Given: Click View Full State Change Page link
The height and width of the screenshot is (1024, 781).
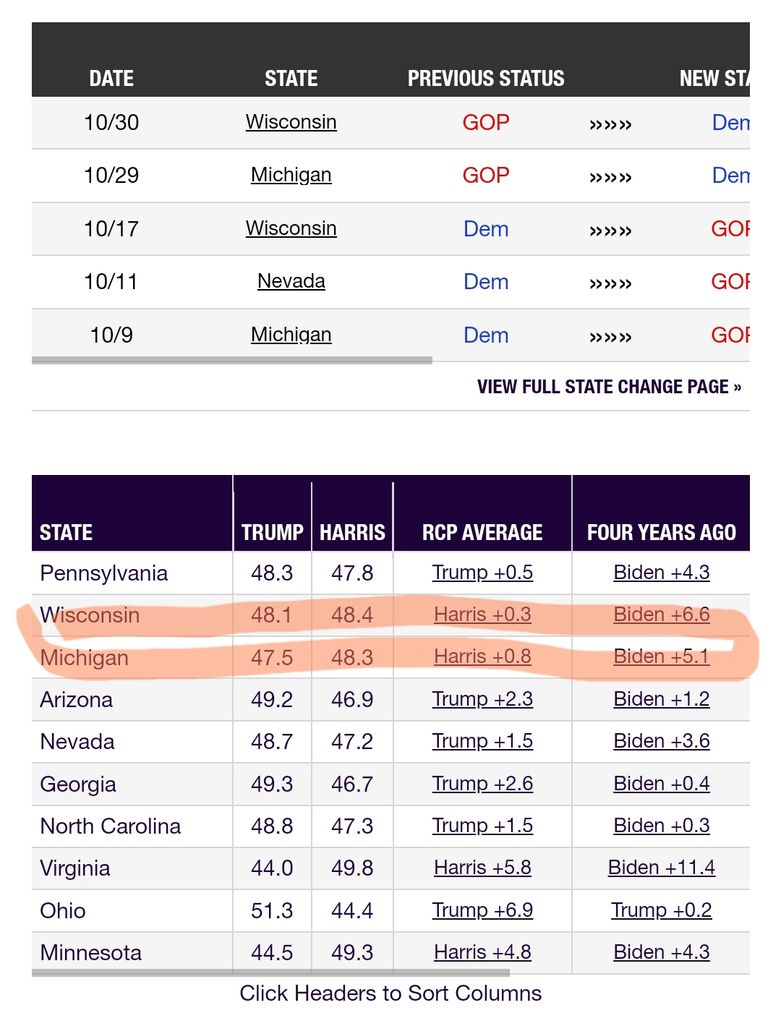Looking at the screenshot, I should 609,386.
